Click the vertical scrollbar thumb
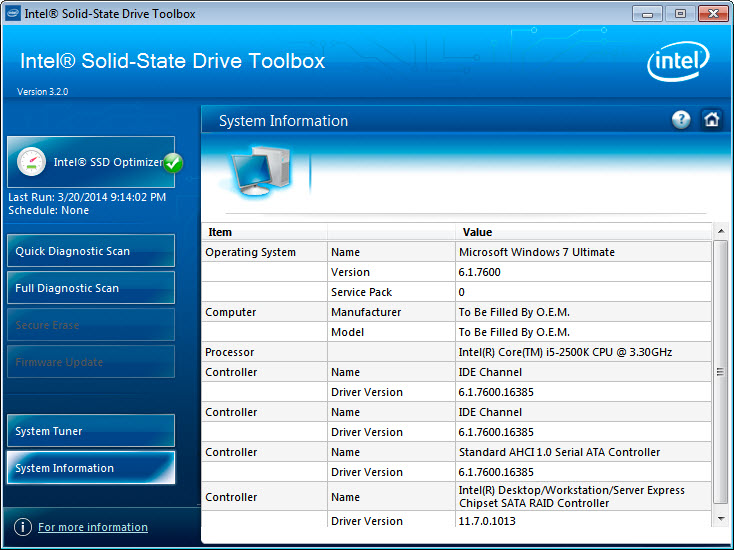The image size is (734, 550). pos(721,372)
